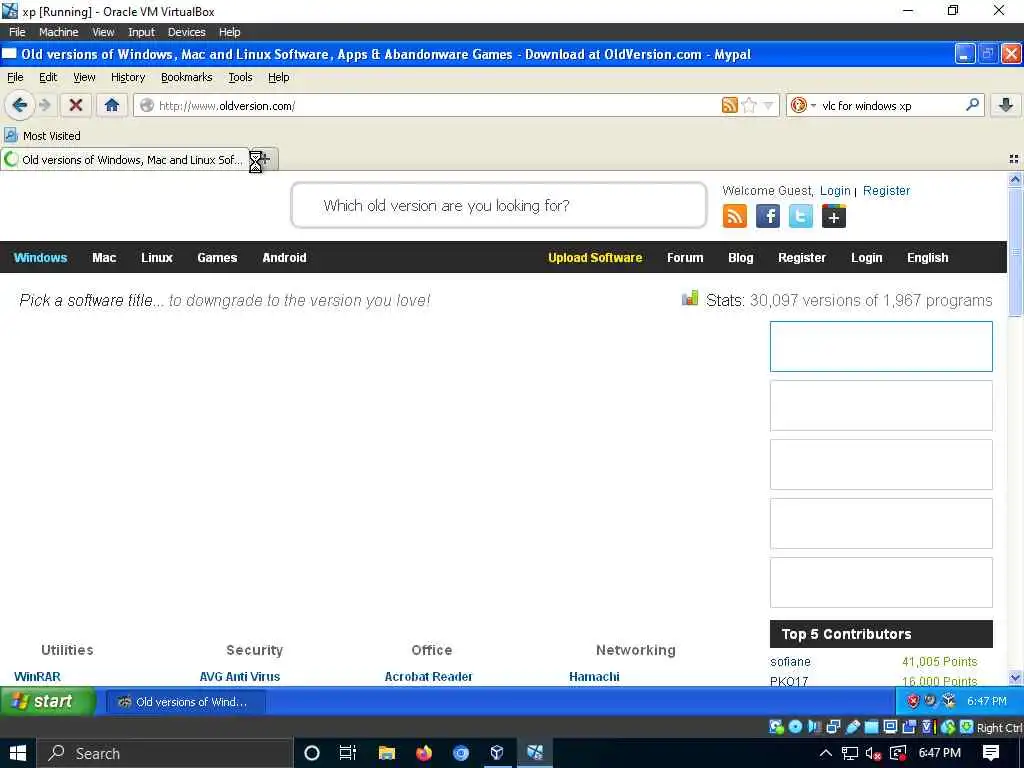Open a new tab with plus button

(x=264, y=159)
